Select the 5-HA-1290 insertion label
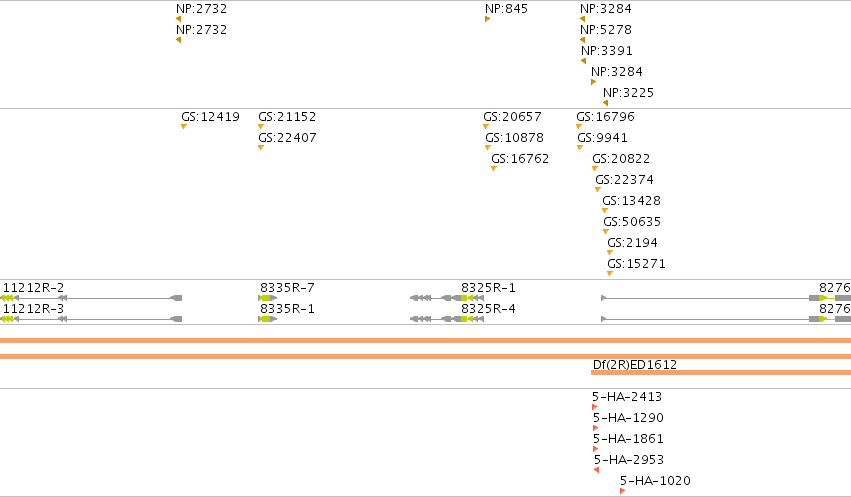The image size is (851, 497). point(628,418)
